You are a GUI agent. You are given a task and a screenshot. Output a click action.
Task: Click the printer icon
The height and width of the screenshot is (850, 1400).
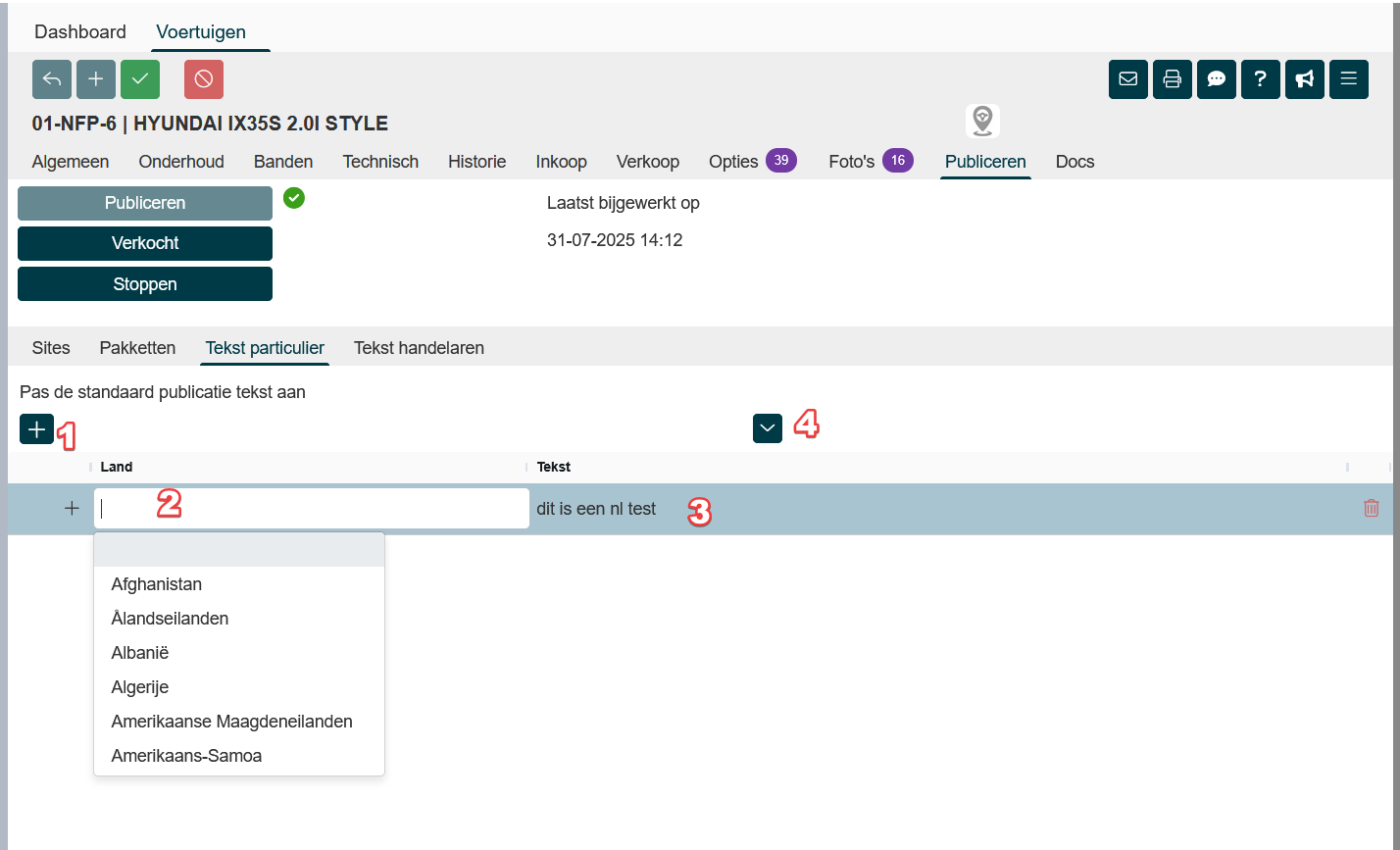coord(1173,79)
